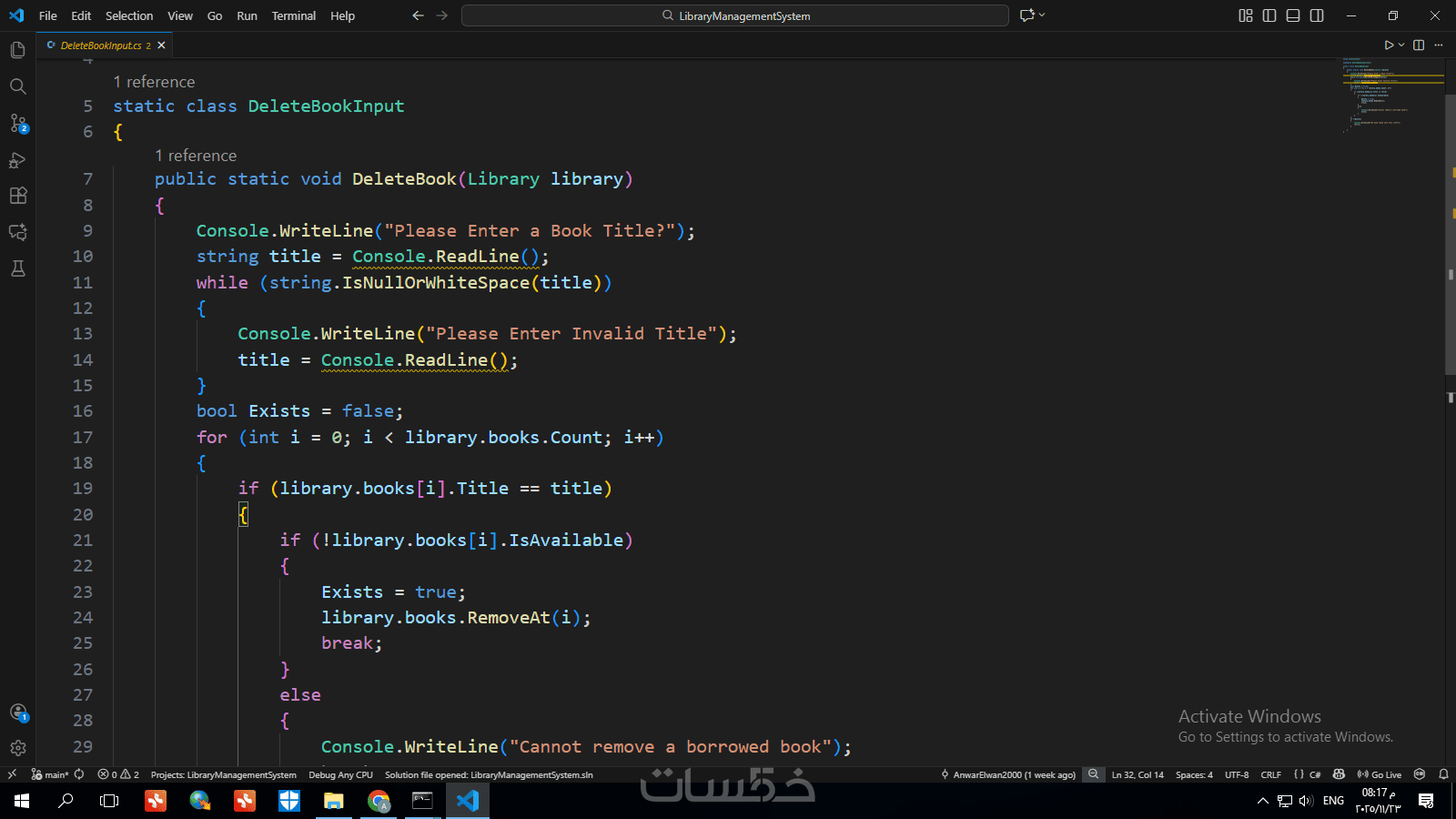
Task: Click 'UTF-8' encoding selector
Action: tap(1237, 774)
